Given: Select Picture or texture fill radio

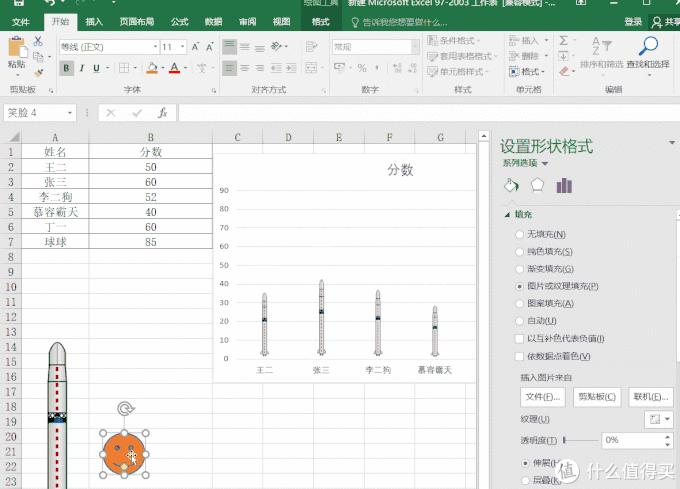Looking at the screenshot, I should click(519, 287).
